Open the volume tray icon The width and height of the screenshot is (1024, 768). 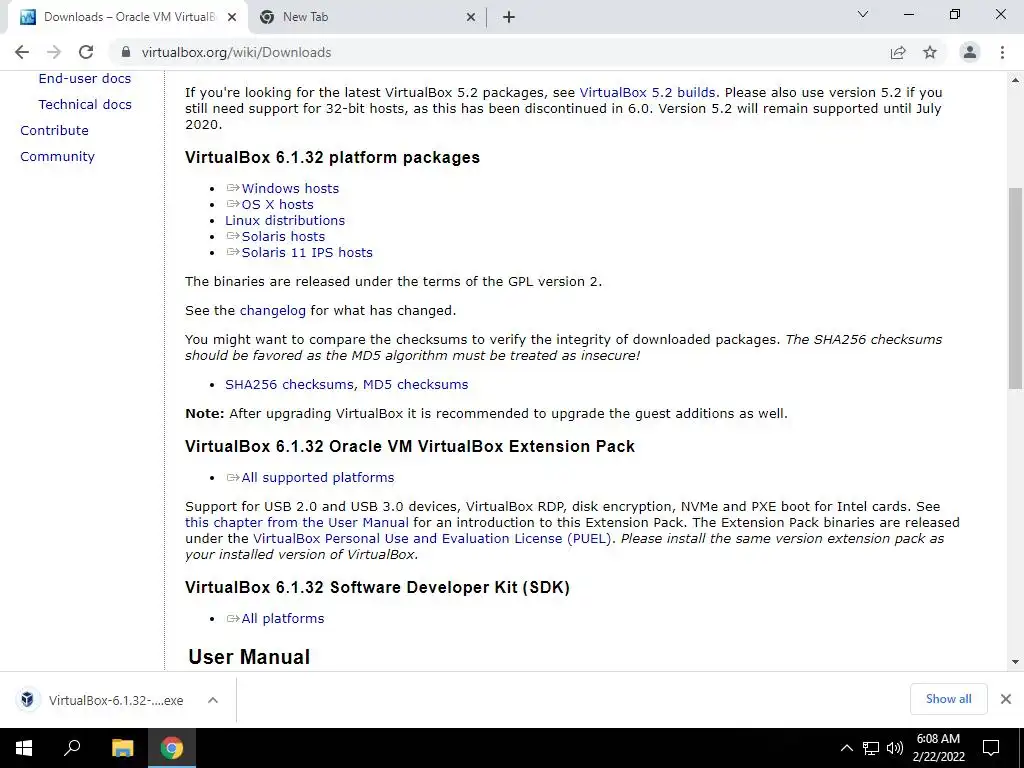(x=894, y=748)
